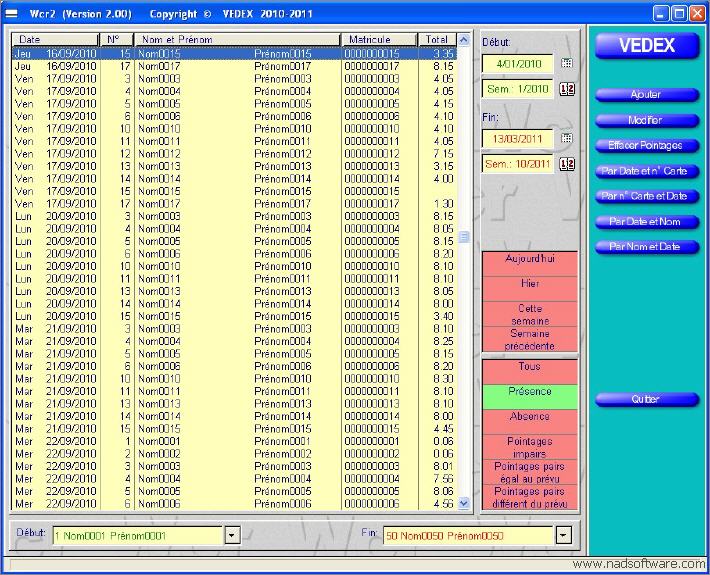710x575 pixels.
Task: Click Total 4.56 for Mer 22/09/2010 Nom0006
Action: pos(443,504)
